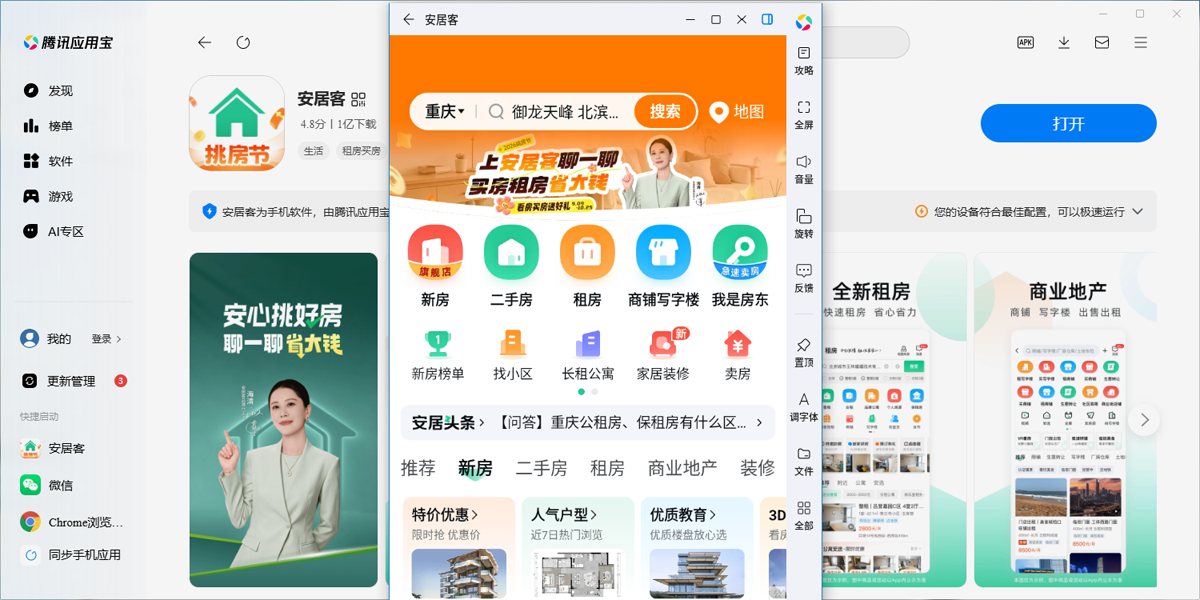Image resolution: width=1200 pixels, height=600 pixels.
Task: Open the 商铺写字楼 category icon
Action: pyautogui.click(x=663, y=252)
